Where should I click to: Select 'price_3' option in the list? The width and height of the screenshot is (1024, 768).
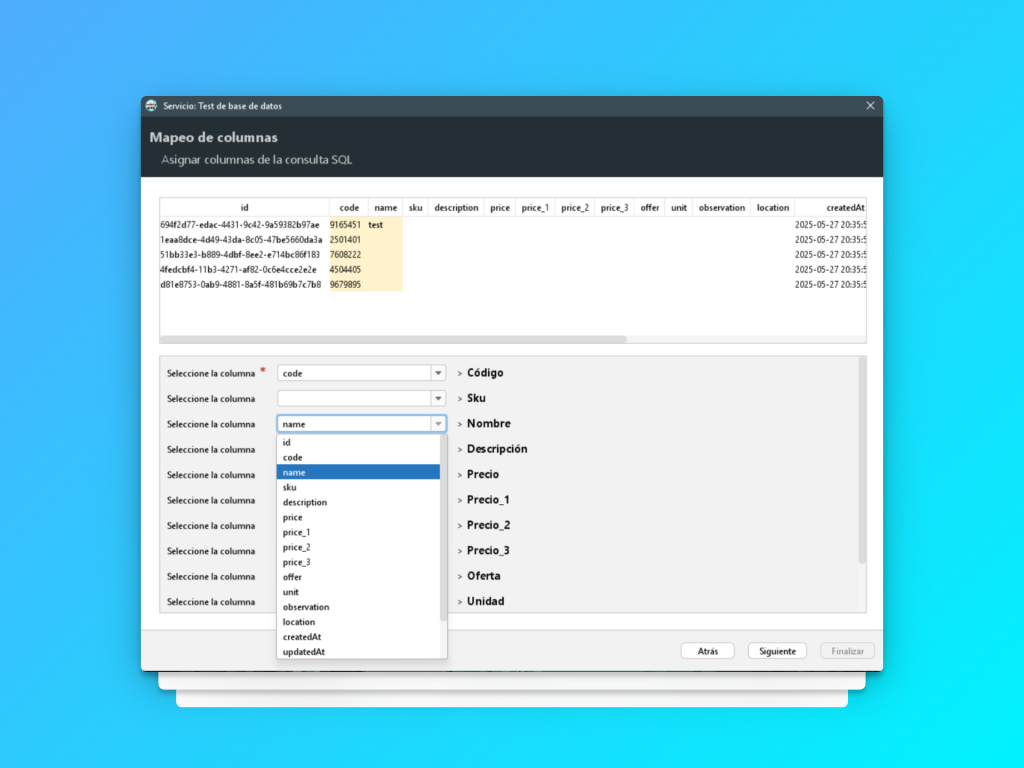click(358, 562)
